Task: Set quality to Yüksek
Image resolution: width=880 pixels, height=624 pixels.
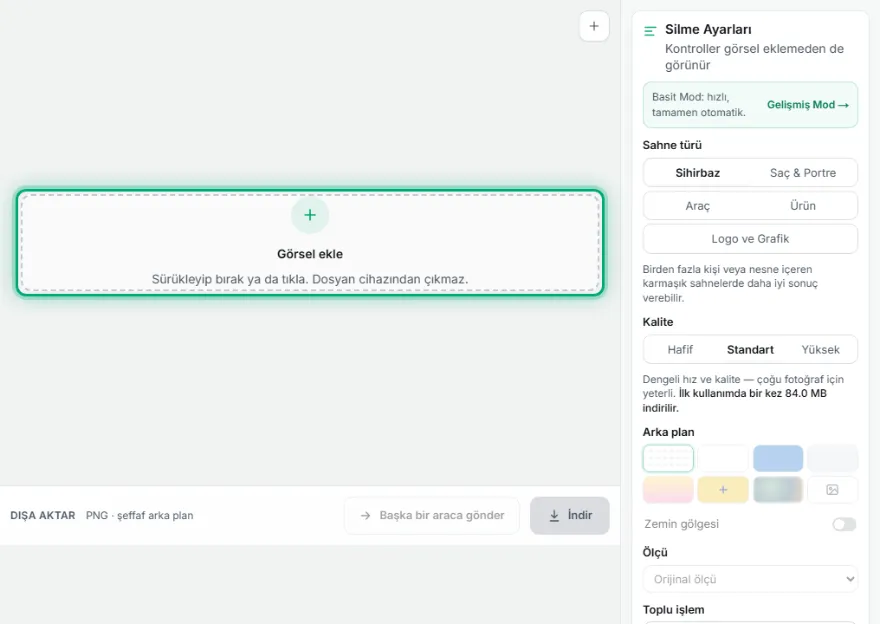Action: tap(821, 350)
